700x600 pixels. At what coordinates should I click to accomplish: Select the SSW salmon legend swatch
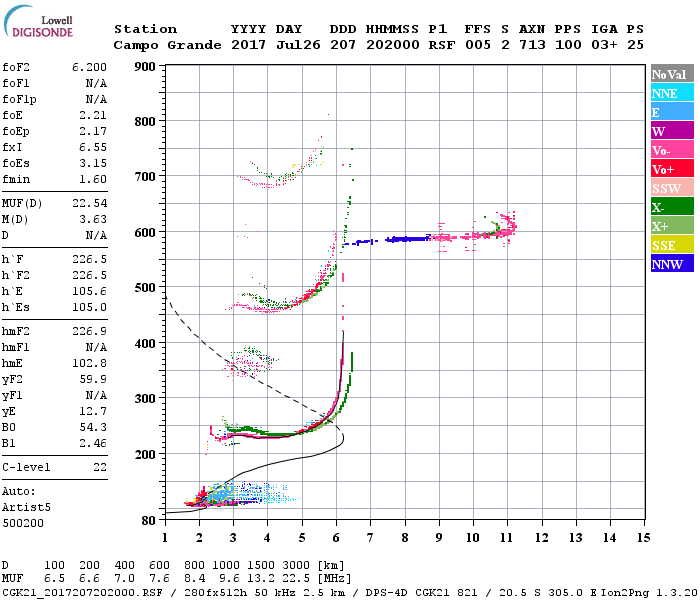672,188
